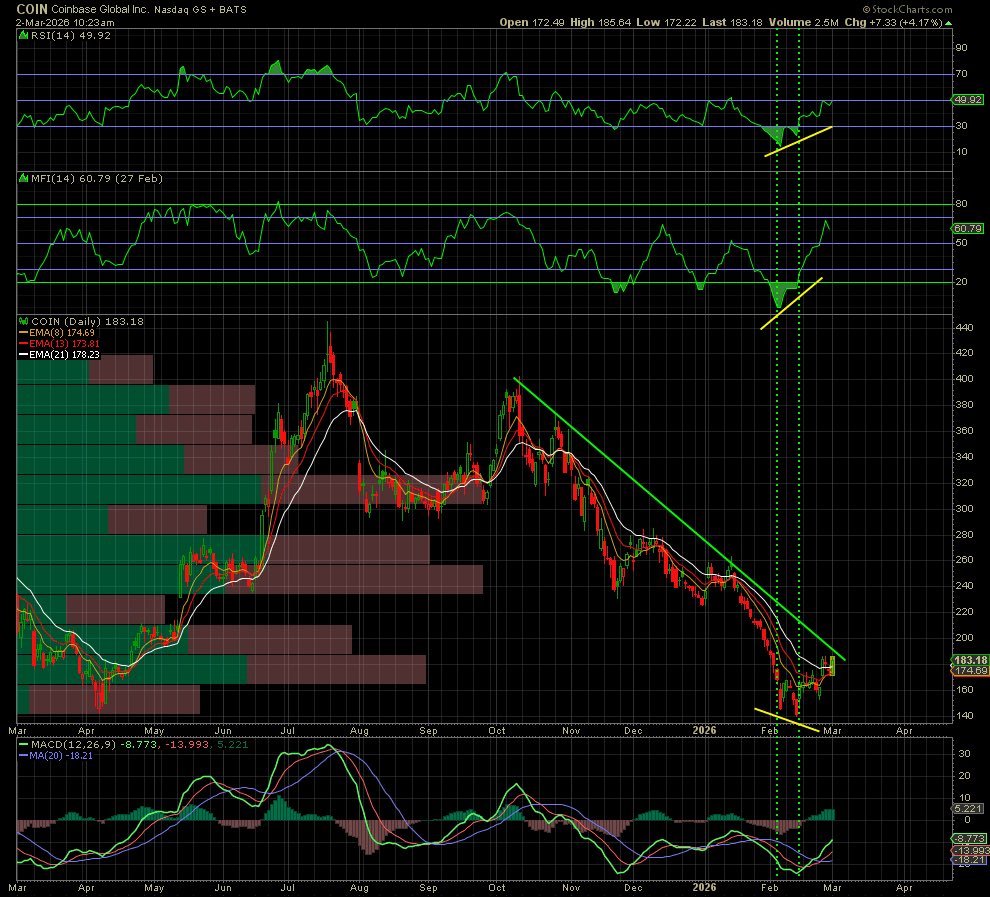Click the 'Low 172.22' quote value
Viewport: 990px width, 897px height.
[x=666, y=23]
